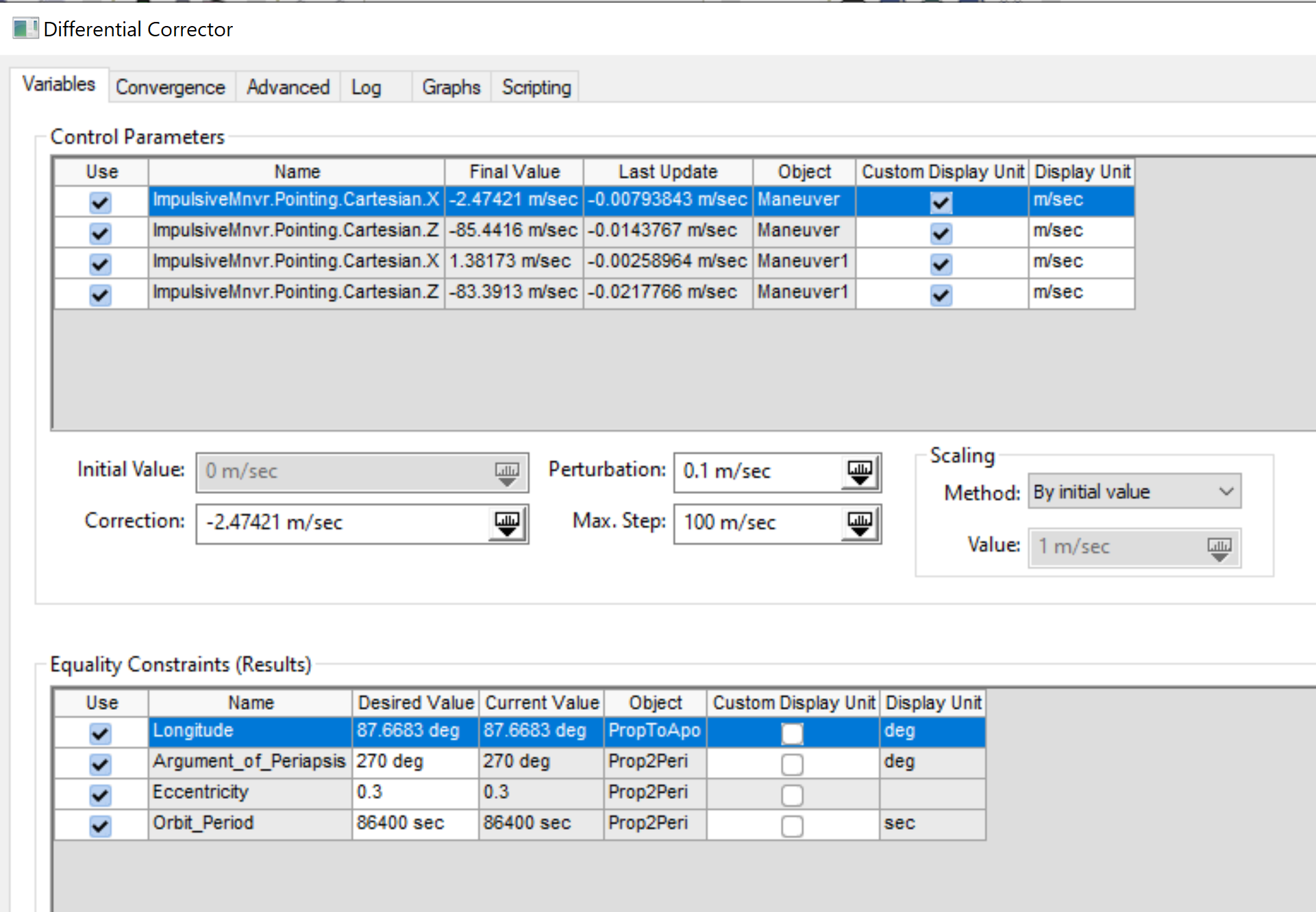The width and height of the screenshot is (1316, 912).
Task: Click Desired Value 87.6683 deg cell
Action: click(415, 730)
